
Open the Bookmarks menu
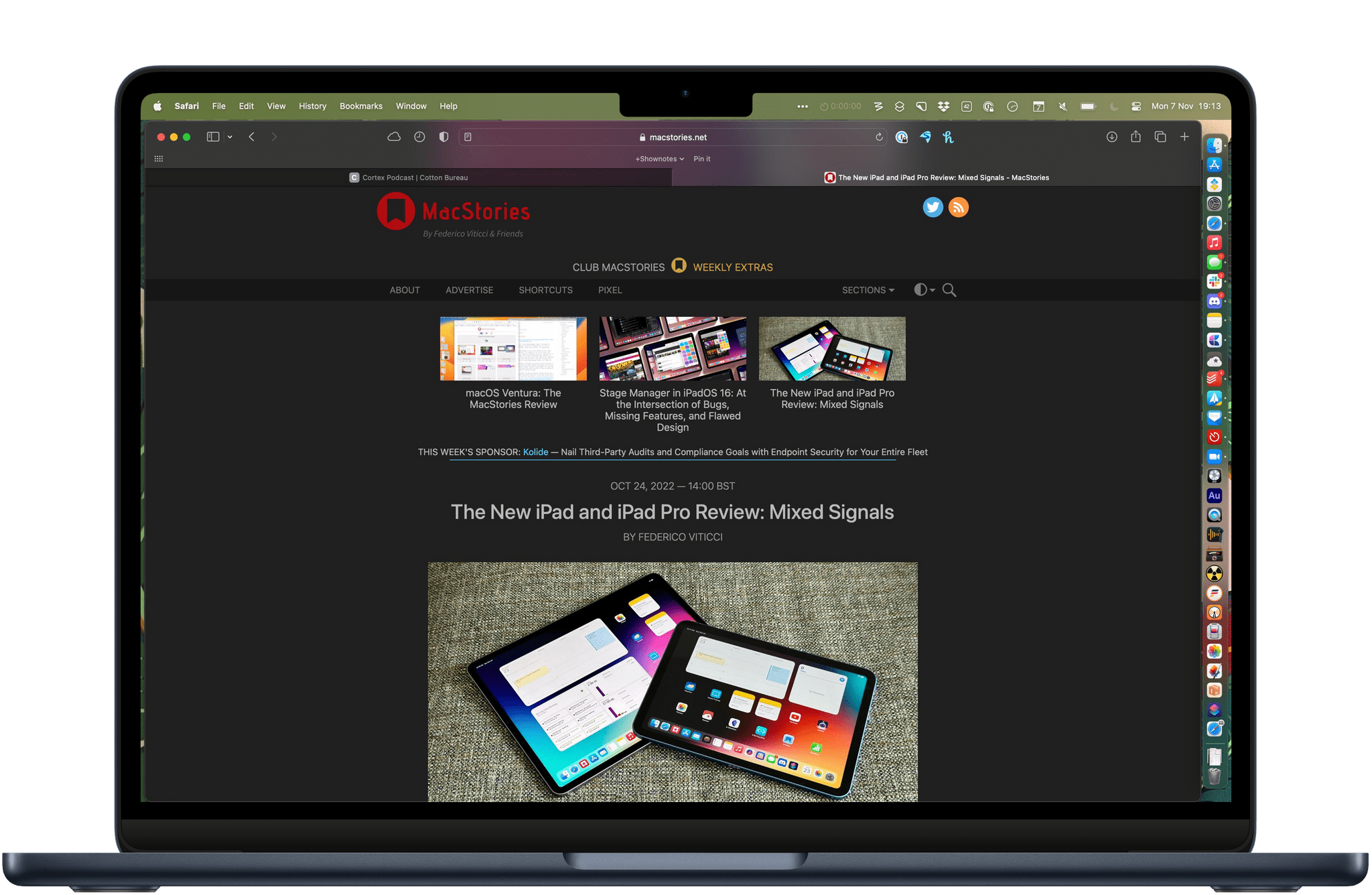[x=361, y=106]
